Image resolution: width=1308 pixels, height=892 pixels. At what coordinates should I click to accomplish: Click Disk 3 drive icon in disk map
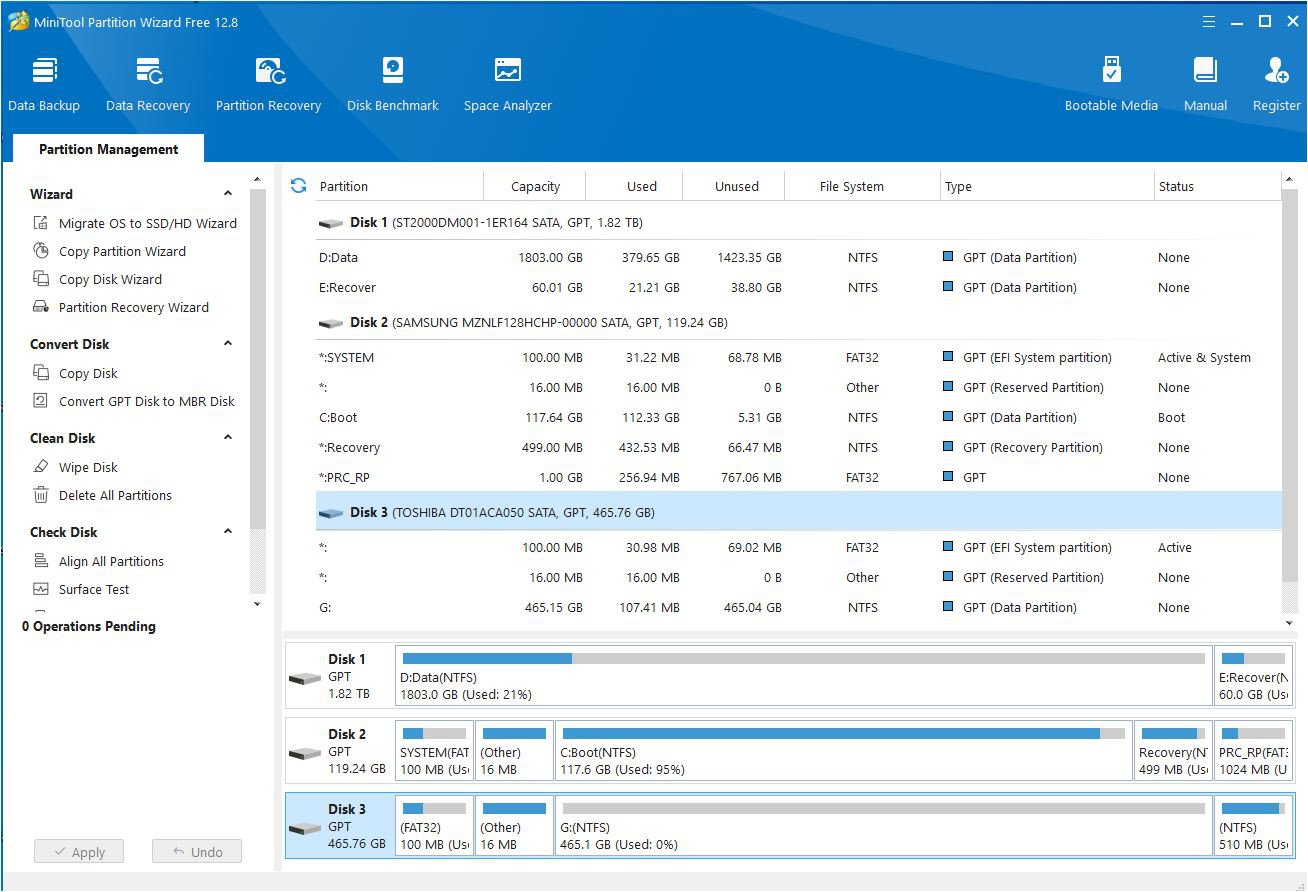[x=305, y=828]
